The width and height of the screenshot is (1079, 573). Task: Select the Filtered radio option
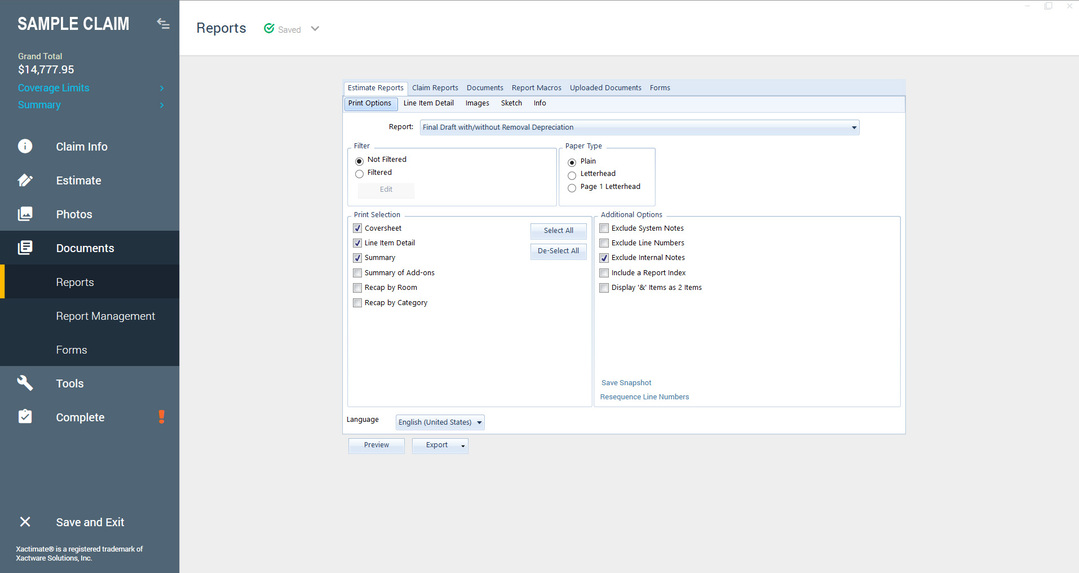click(360, 174)
